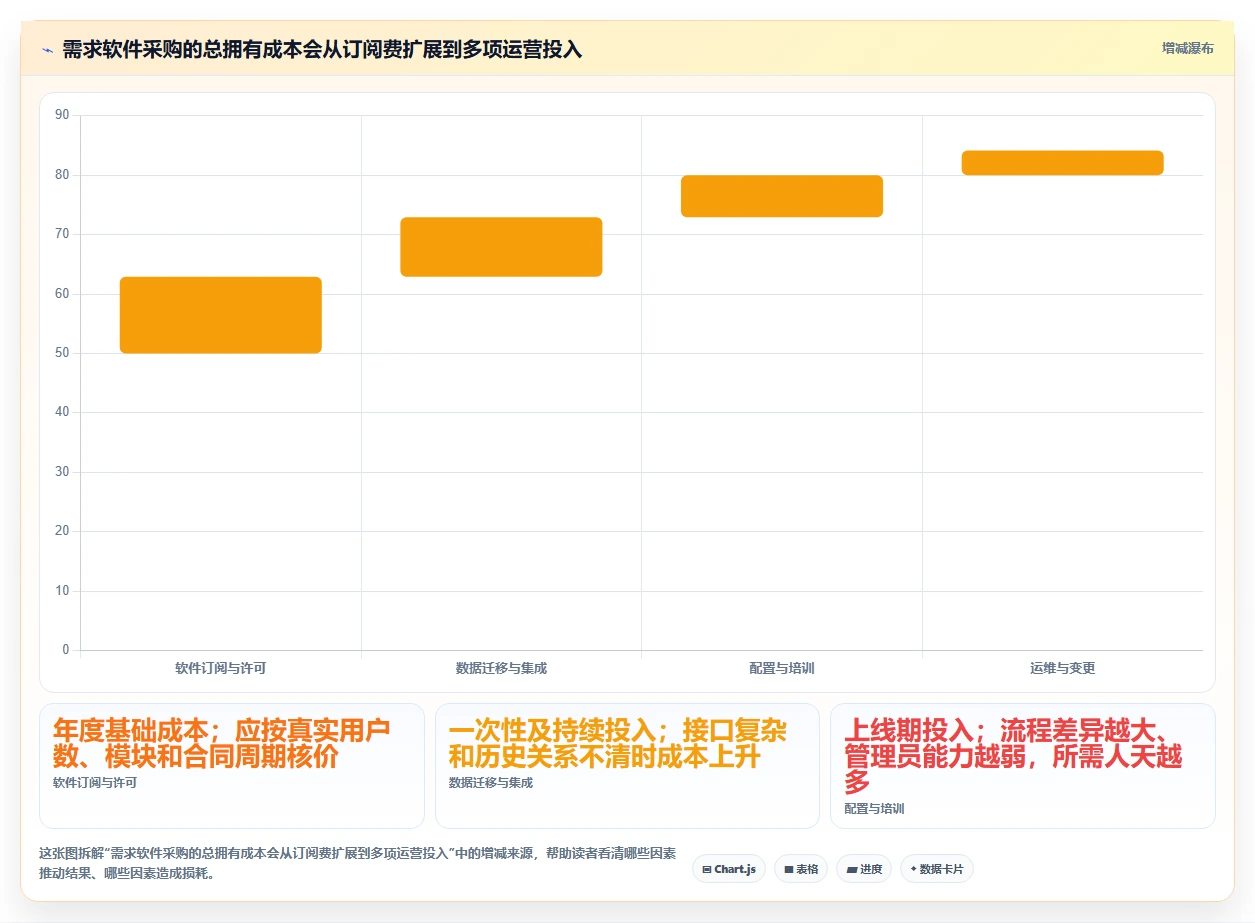This screenshot has width=1255, height=923.
Task: Select the Chart.js chip
Action: pyautogui.click(x=729, y=869)
